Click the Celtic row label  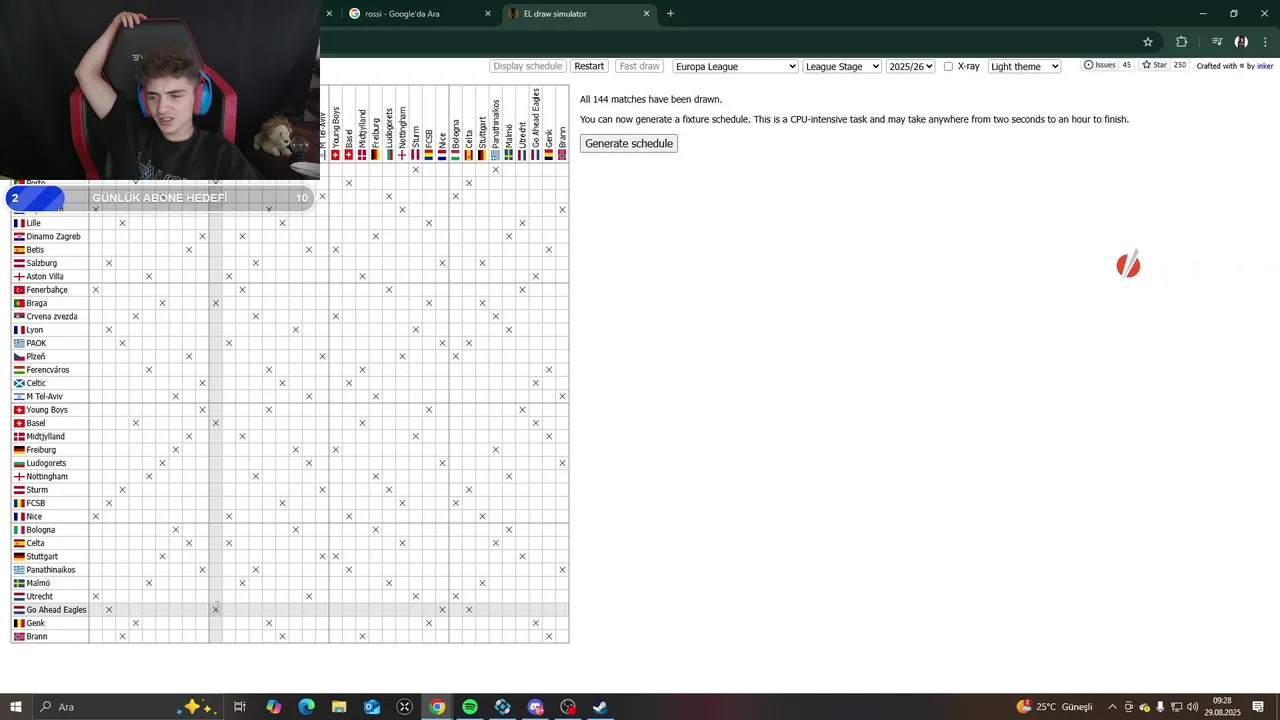pos(36,384)
